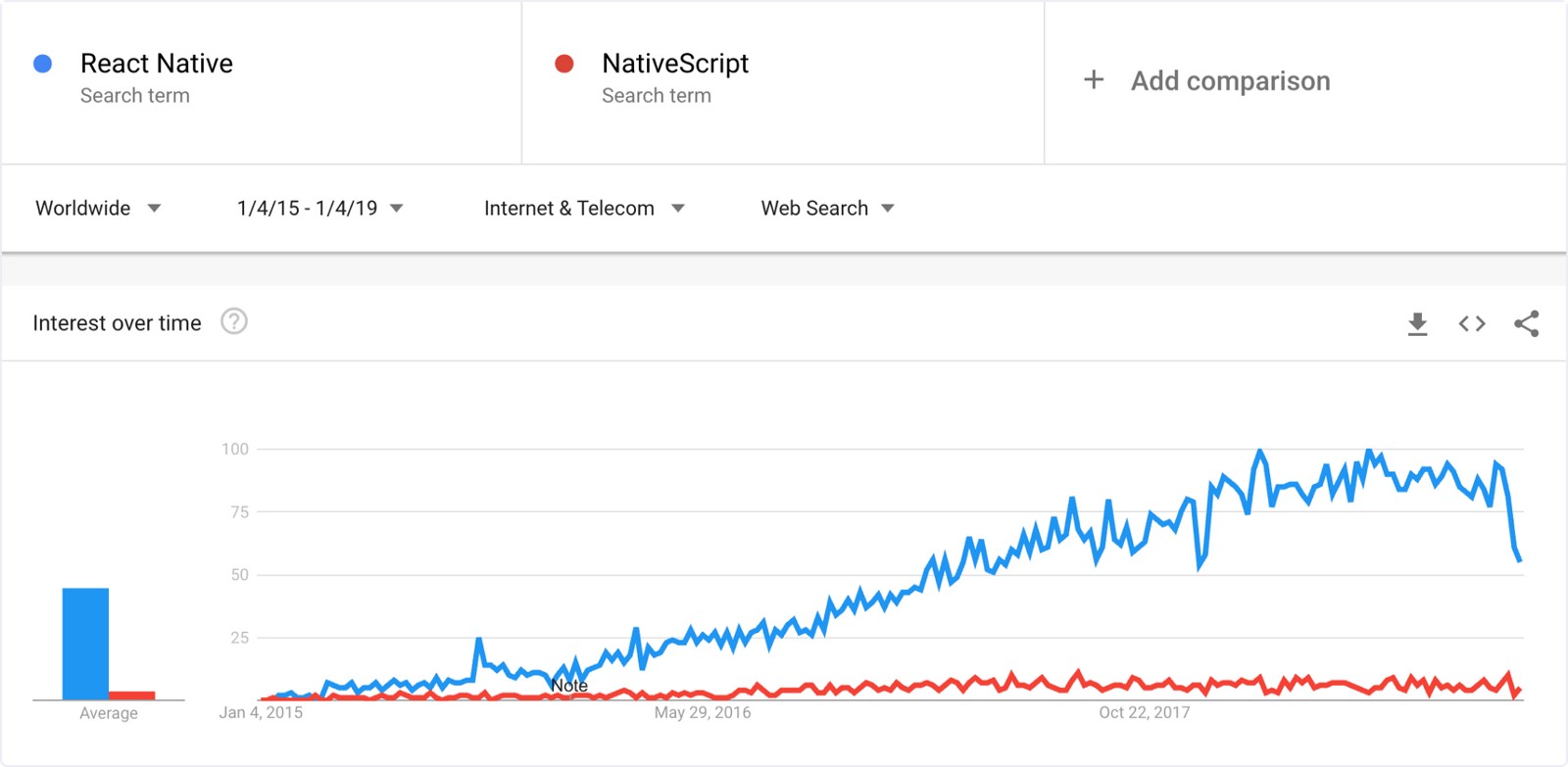Click the download chart data icon
This screenshot has height=767, width=1568.
(1417, 324)
